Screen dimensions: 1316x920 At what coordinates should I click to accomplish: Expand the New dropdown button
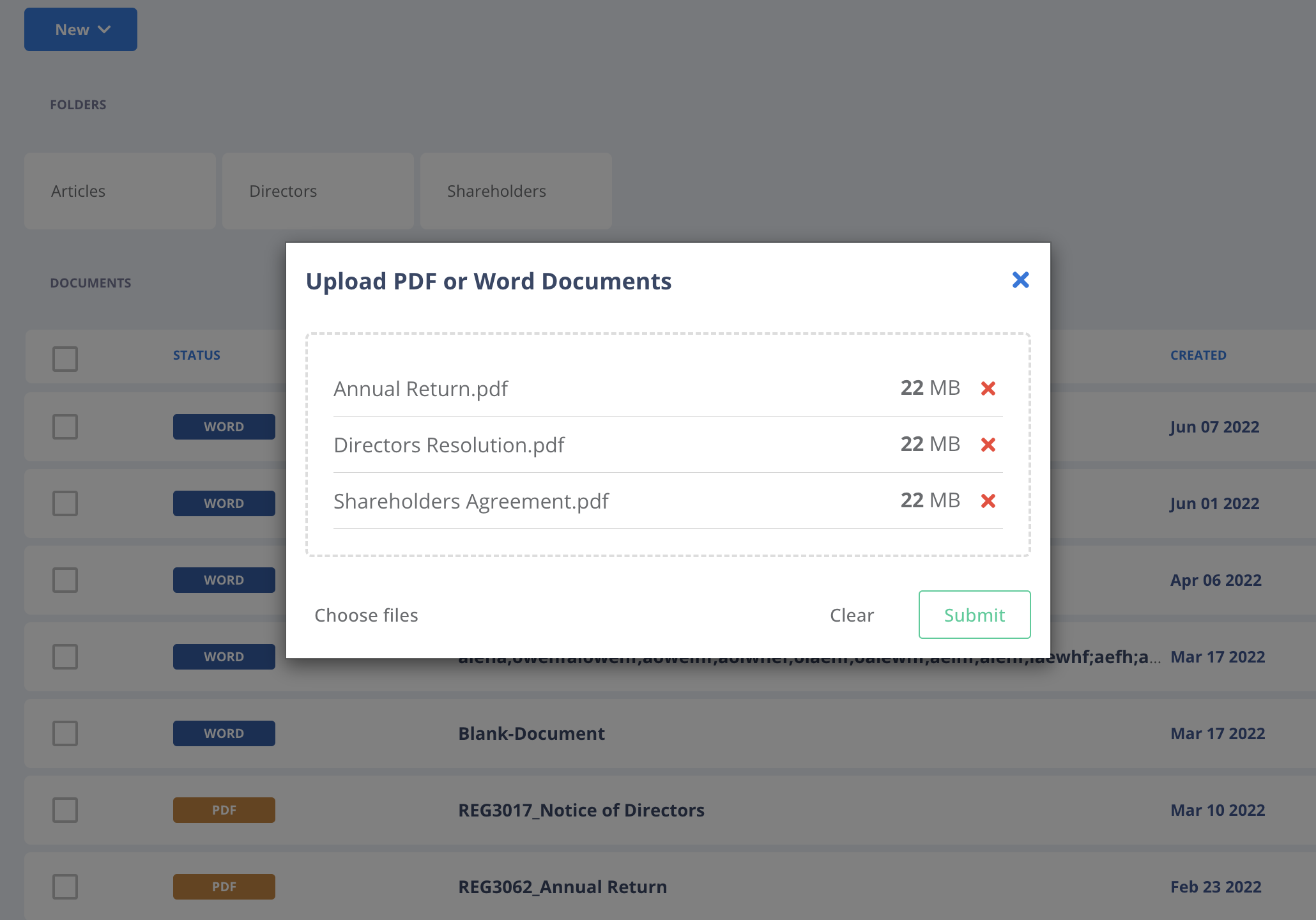pyautogui.click(x=80, y=29)
